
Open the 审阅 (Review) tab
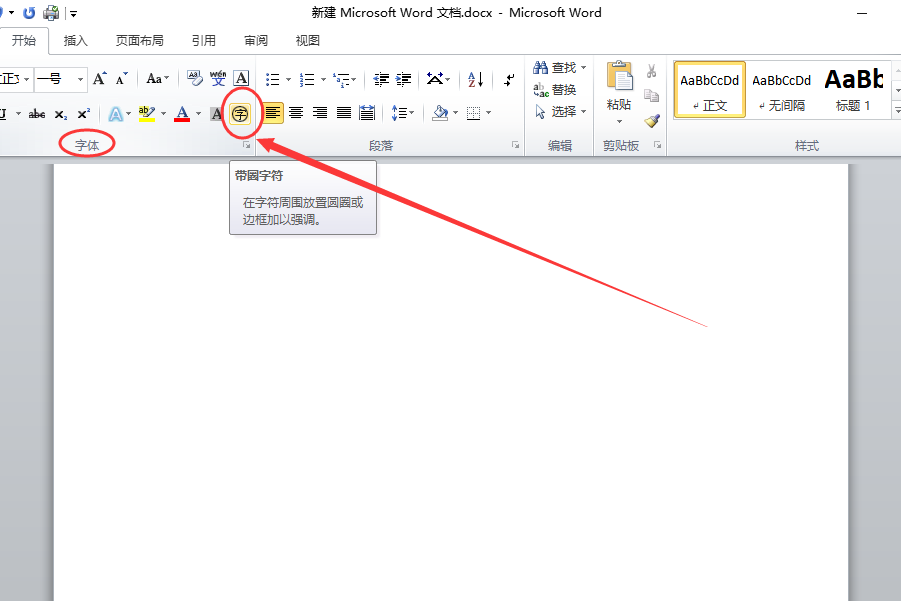256,41
